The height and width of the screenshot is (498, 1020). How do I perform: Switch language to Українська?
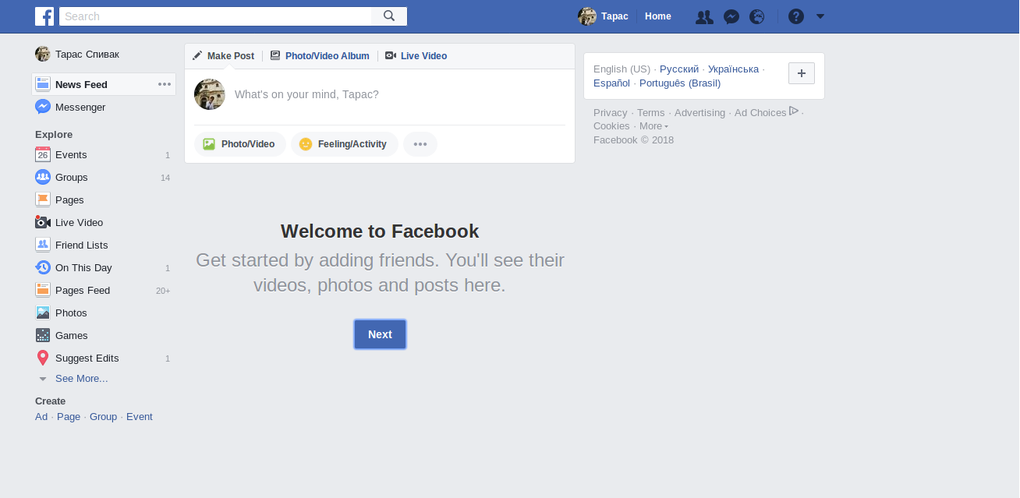[x=733, y=69]
